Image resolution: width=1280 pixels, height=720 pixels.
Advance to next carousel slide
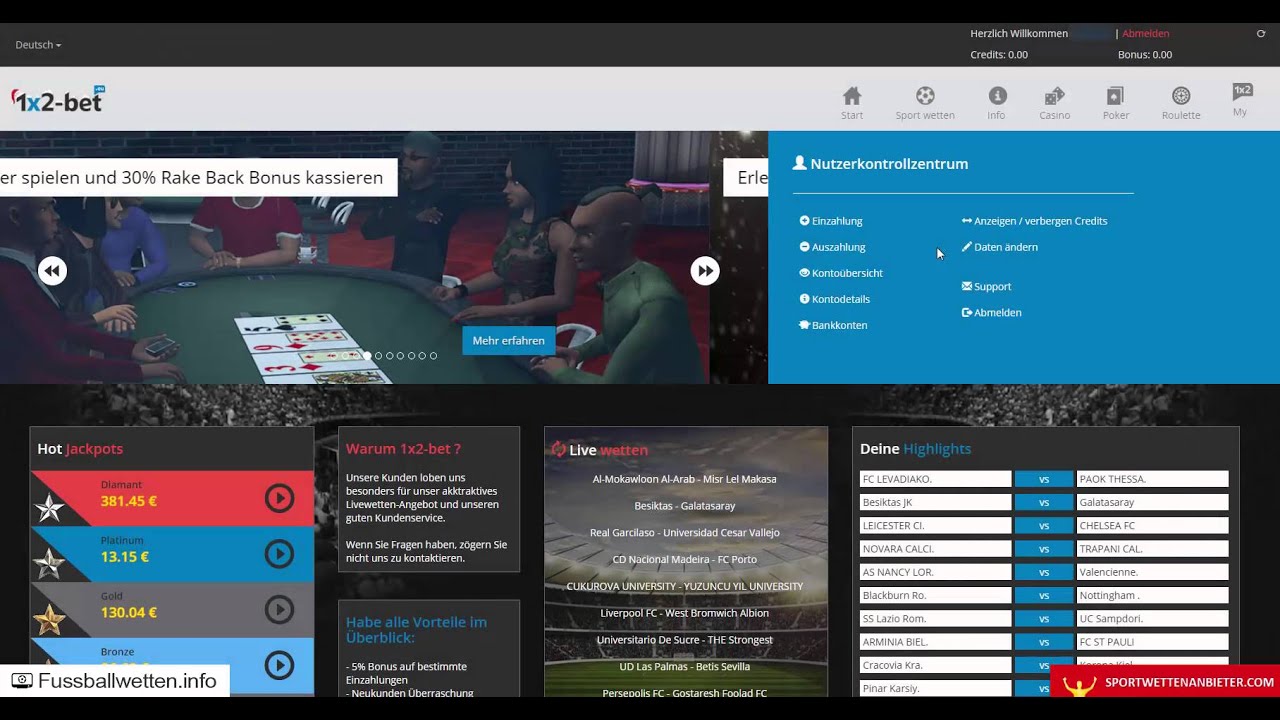[x=705, y=271]
